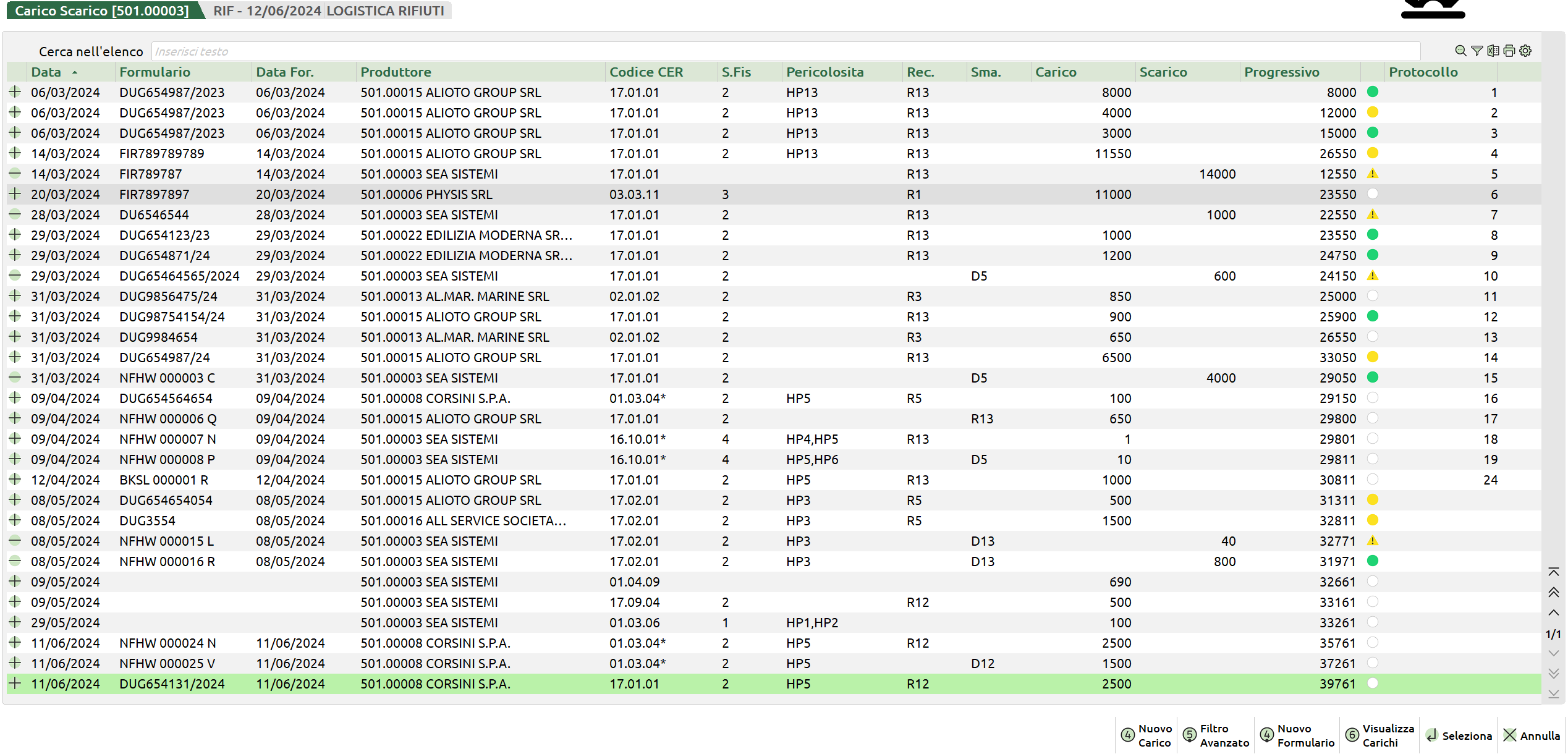This screenshot has height=754, width=1568.
Task: Switch to the Carico Scarico tab
Action: (102, 11)
